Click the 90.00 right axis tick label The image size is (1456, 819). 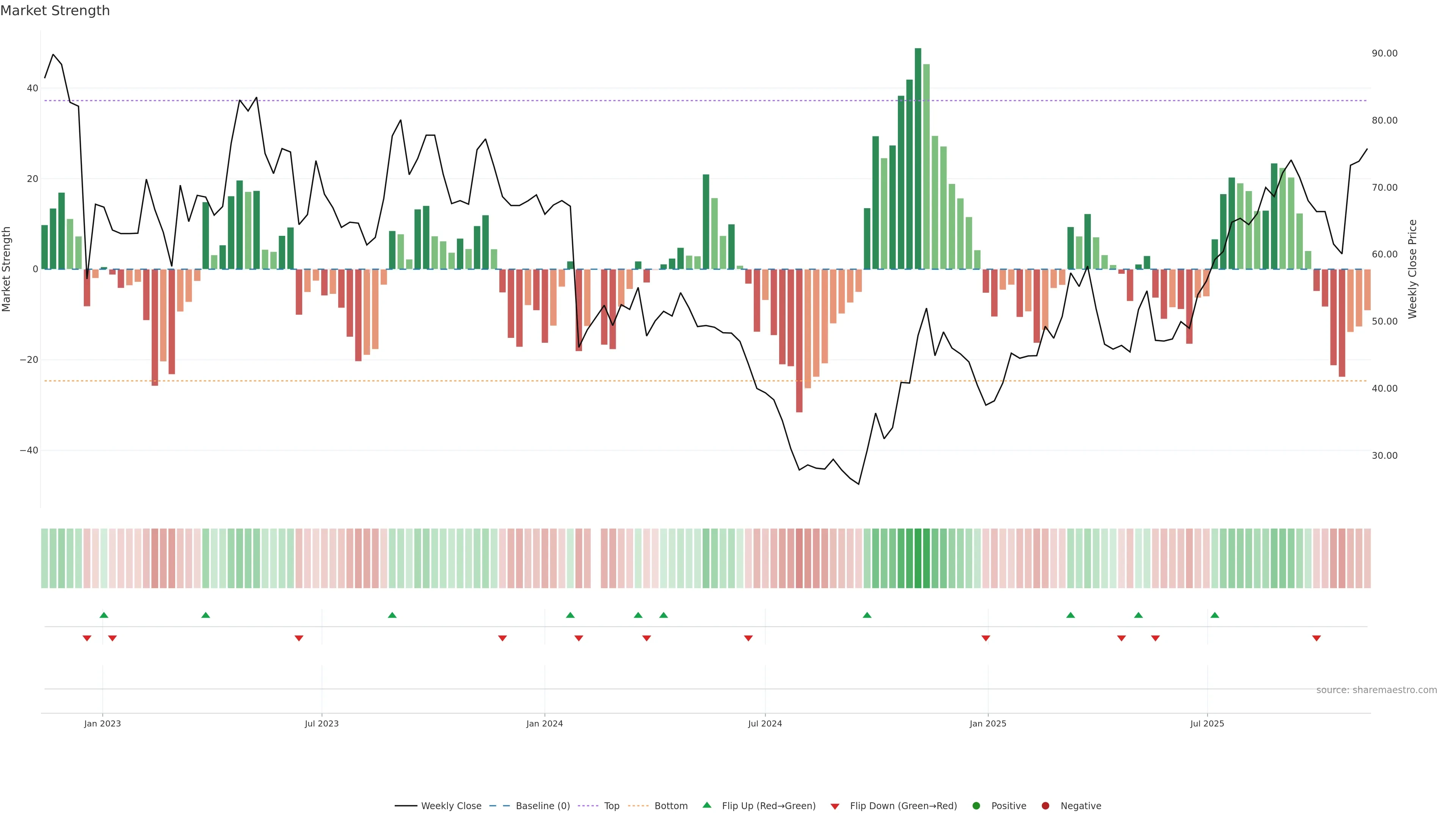coord(1384,53)
